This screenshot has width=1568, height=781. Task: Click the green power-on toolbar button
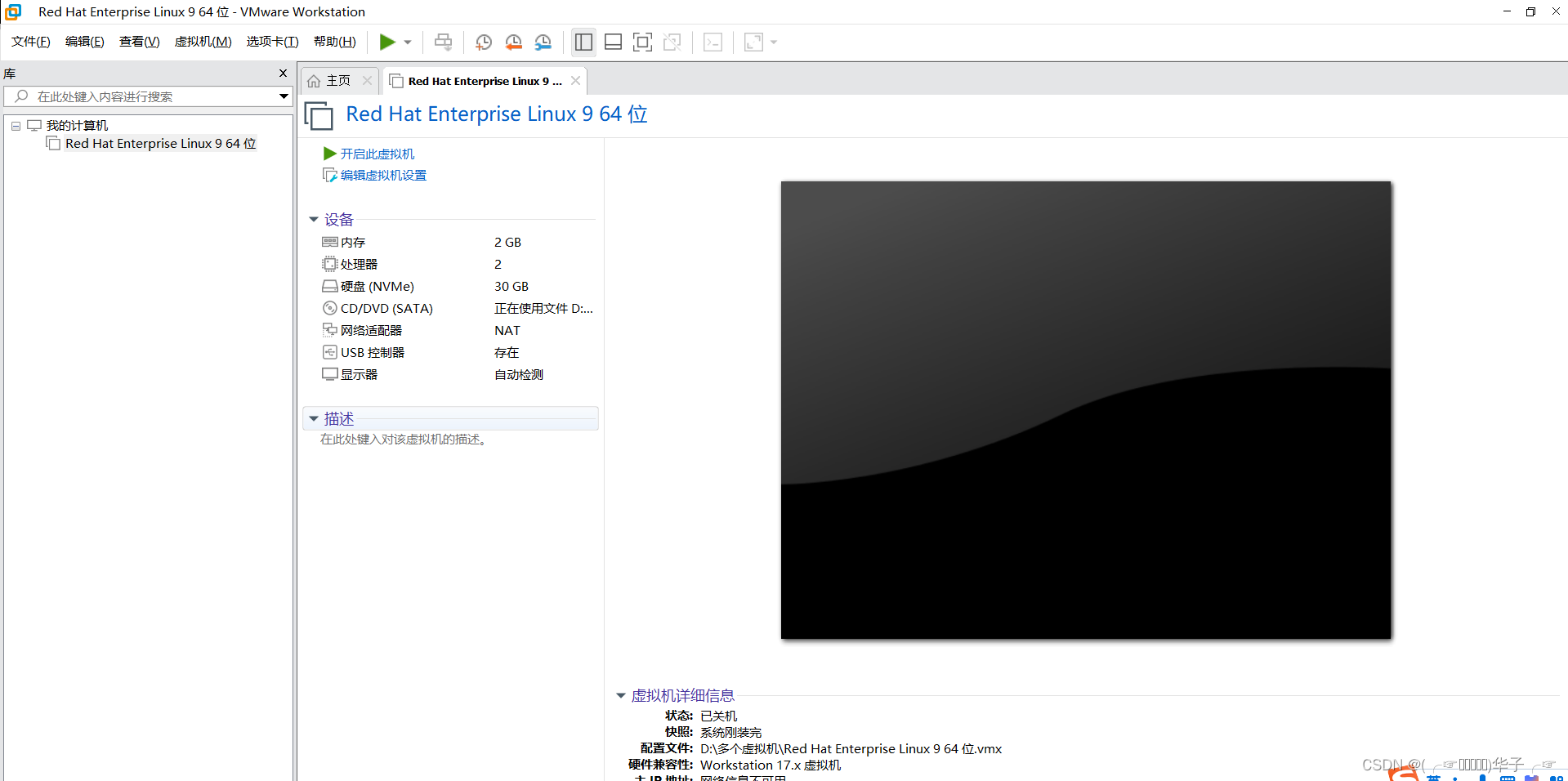point(387,42)
